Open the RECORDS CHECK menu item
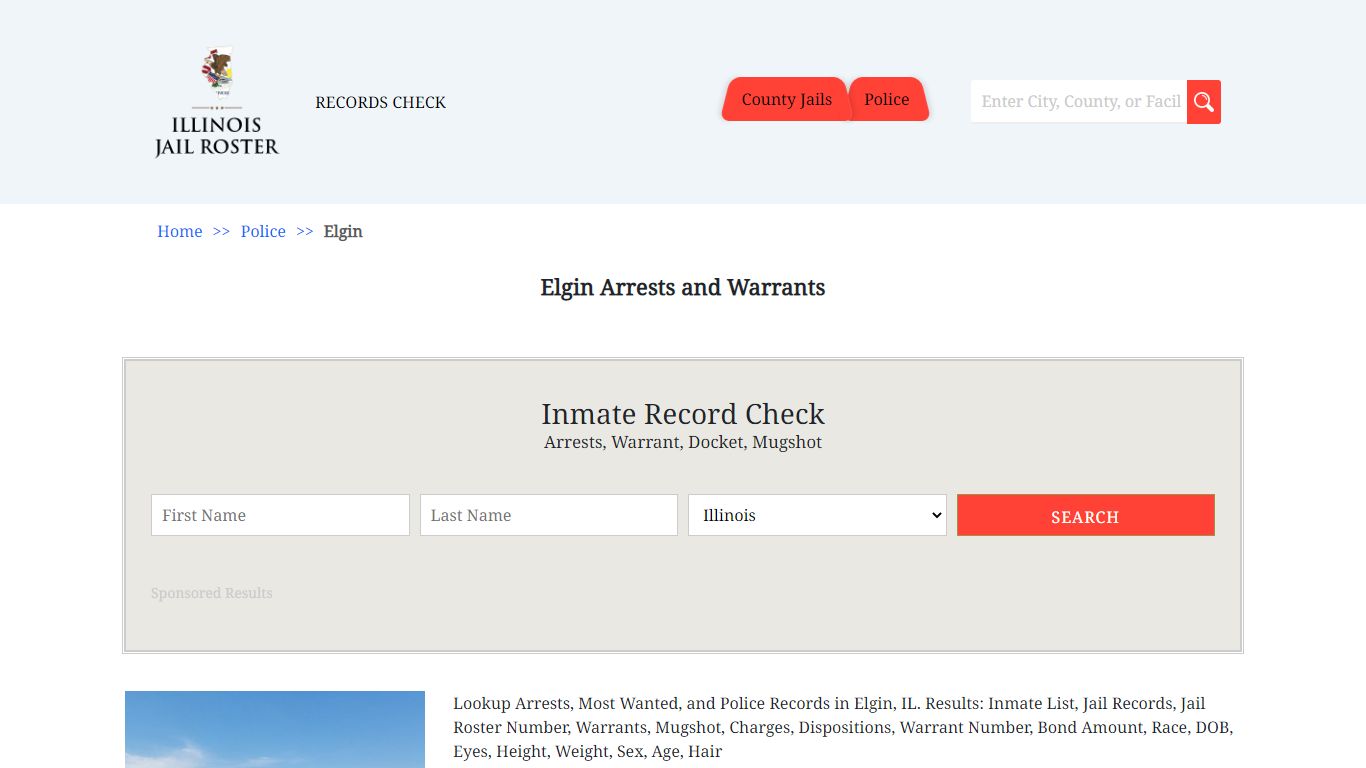 pyautogui.click(x=380, y=102)
